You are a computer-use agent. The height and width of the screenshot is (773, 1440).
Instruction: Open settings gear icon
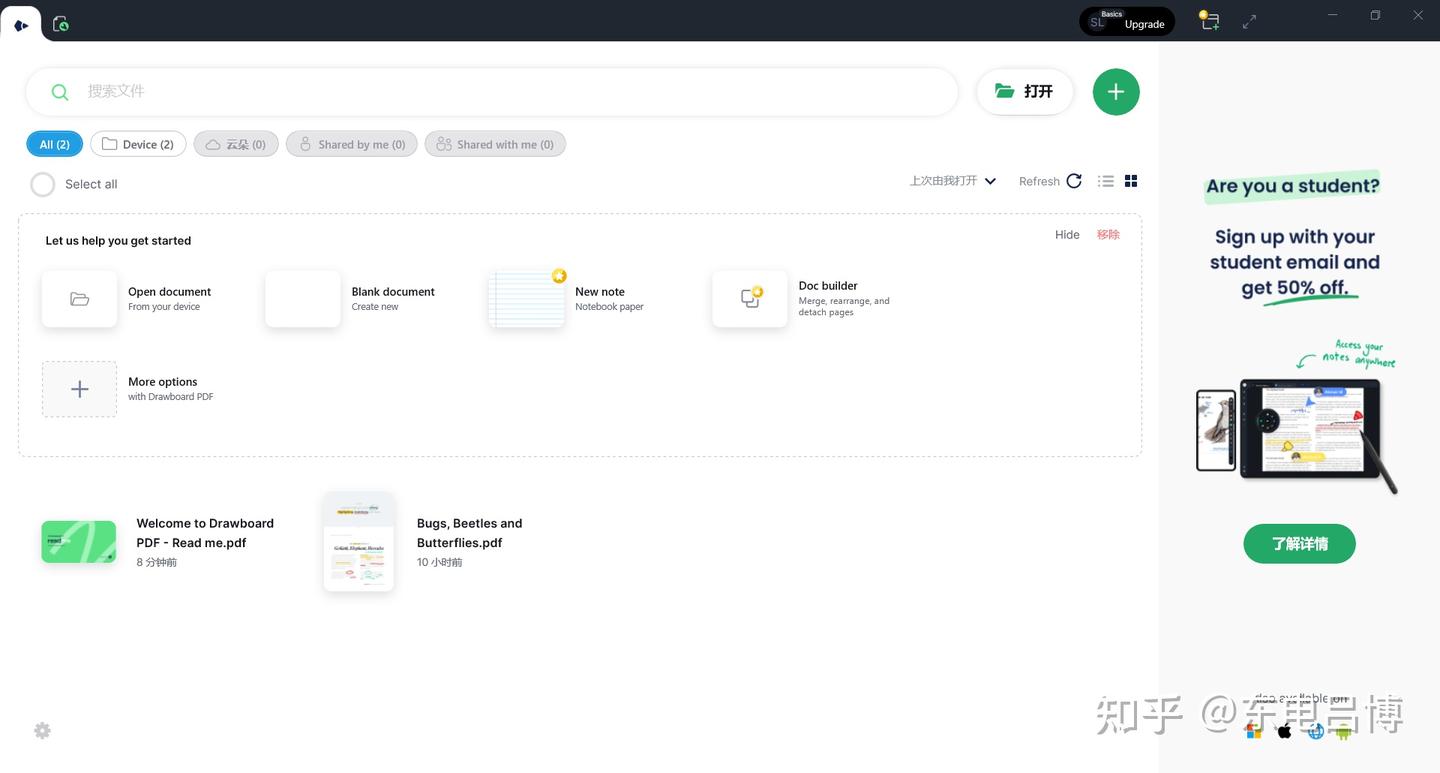pos(42,731)
